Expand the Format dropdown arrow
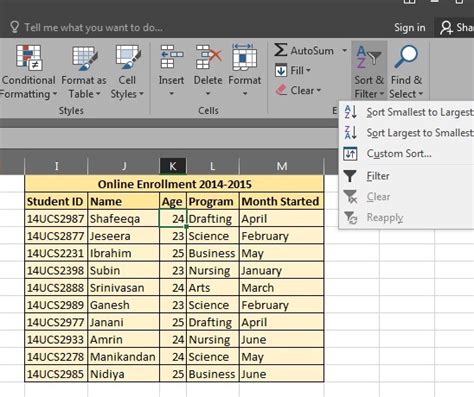Screen dimensions: 474x397 click(x=245, y=94)
